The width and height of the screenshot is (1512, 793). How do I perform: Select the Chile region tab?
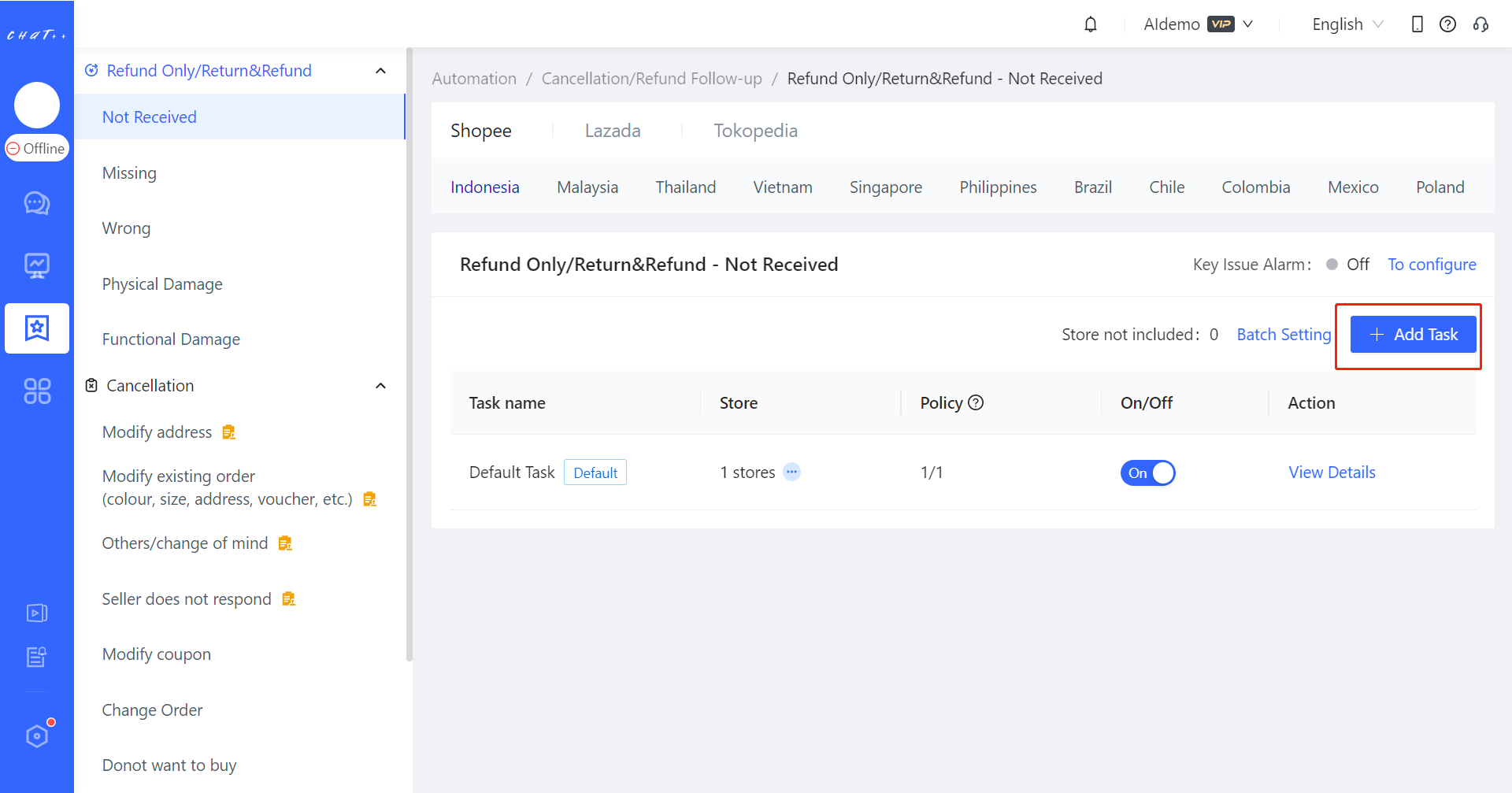[x=1167, y=187]
